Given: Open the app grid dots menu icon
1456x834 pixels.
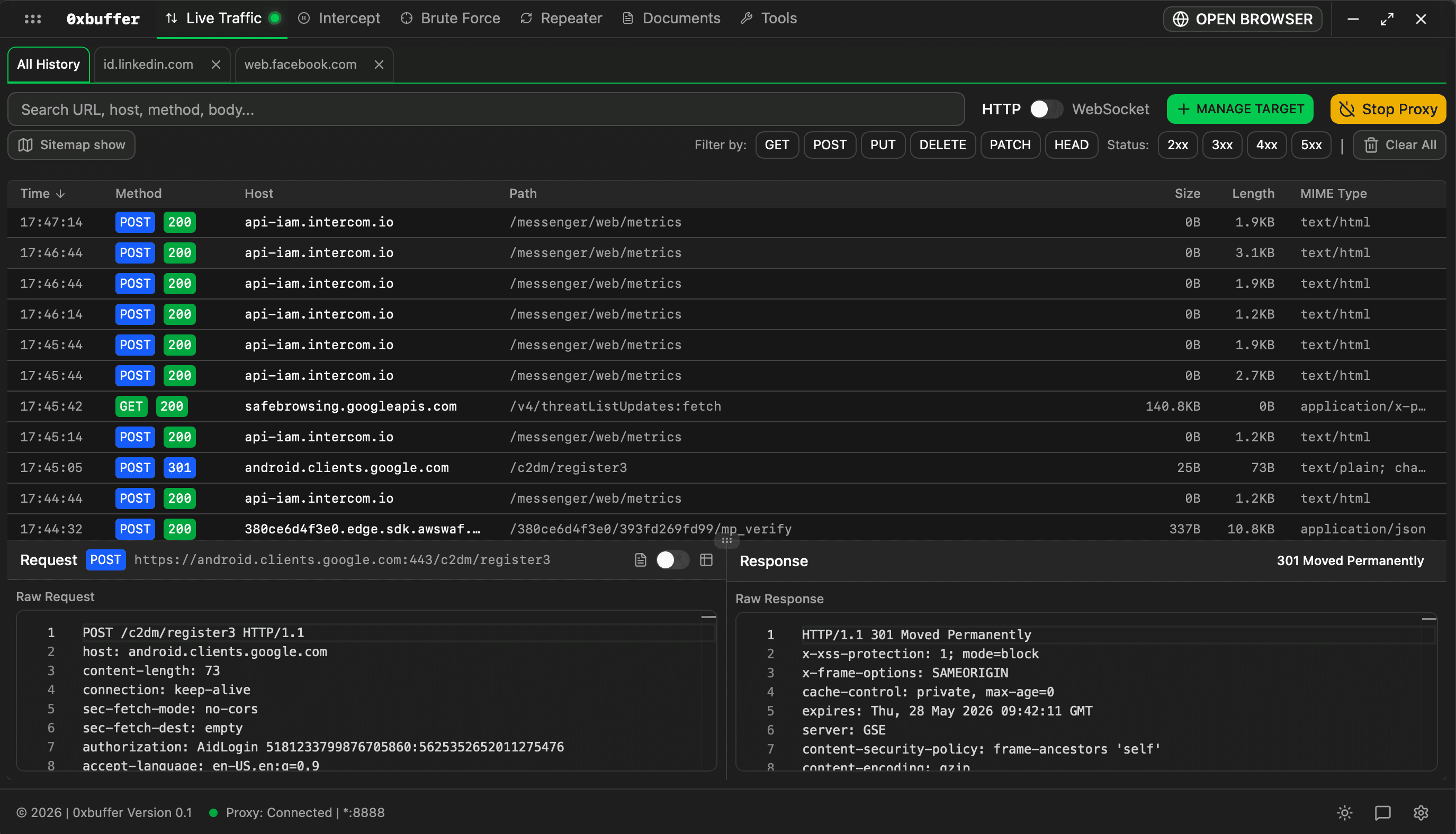Looking at the screenshot, I should (x=33, y=19).
